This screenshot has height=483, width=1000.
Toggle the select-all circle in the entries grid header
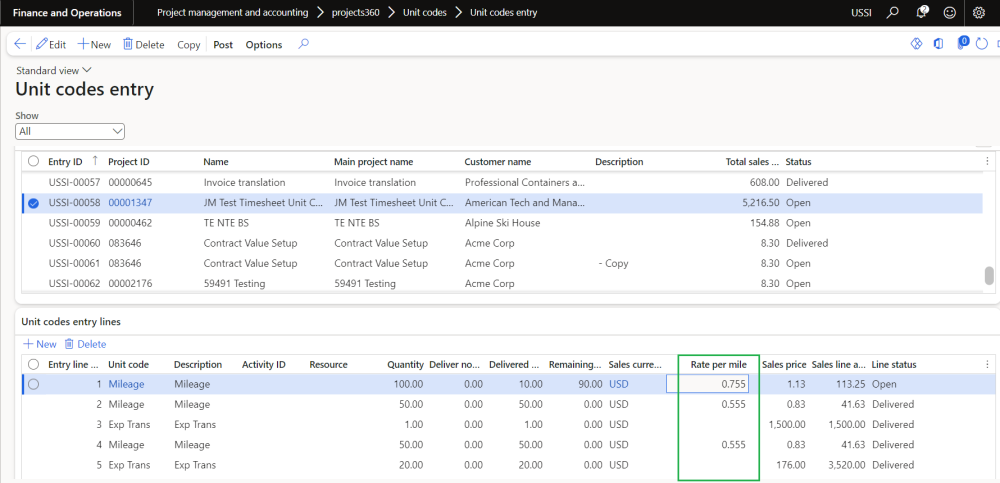pos(33,161)
